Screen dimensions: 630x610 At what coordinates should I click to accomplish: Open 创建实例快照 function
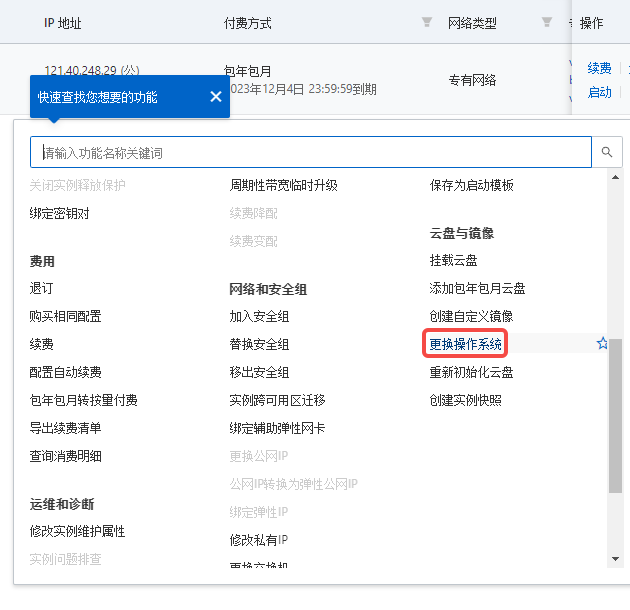tap(465, 400)
